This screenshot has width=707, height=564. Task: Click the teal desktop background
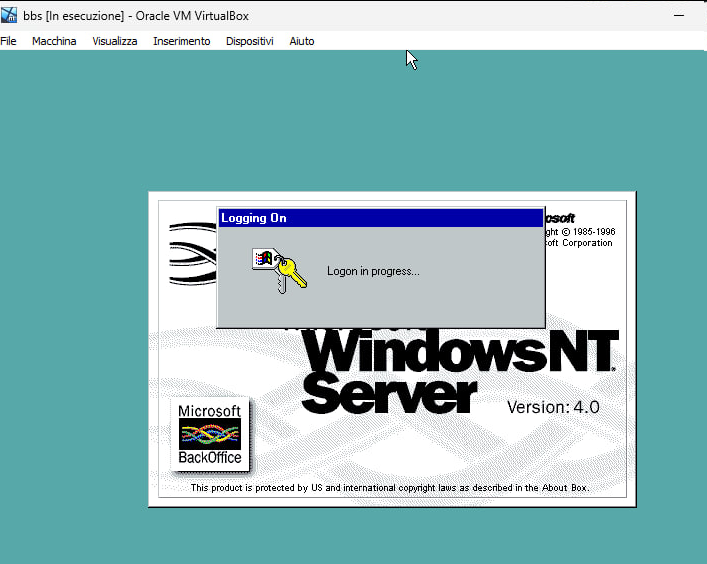click(x=70, y=300)
